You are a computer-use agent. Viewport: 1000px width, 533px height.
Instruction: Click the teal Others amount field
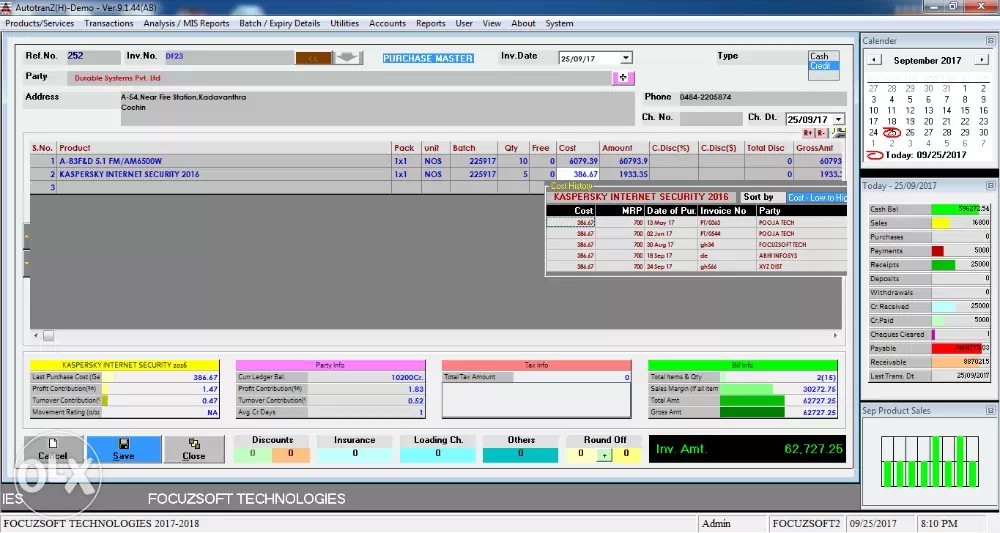[520, 454]
